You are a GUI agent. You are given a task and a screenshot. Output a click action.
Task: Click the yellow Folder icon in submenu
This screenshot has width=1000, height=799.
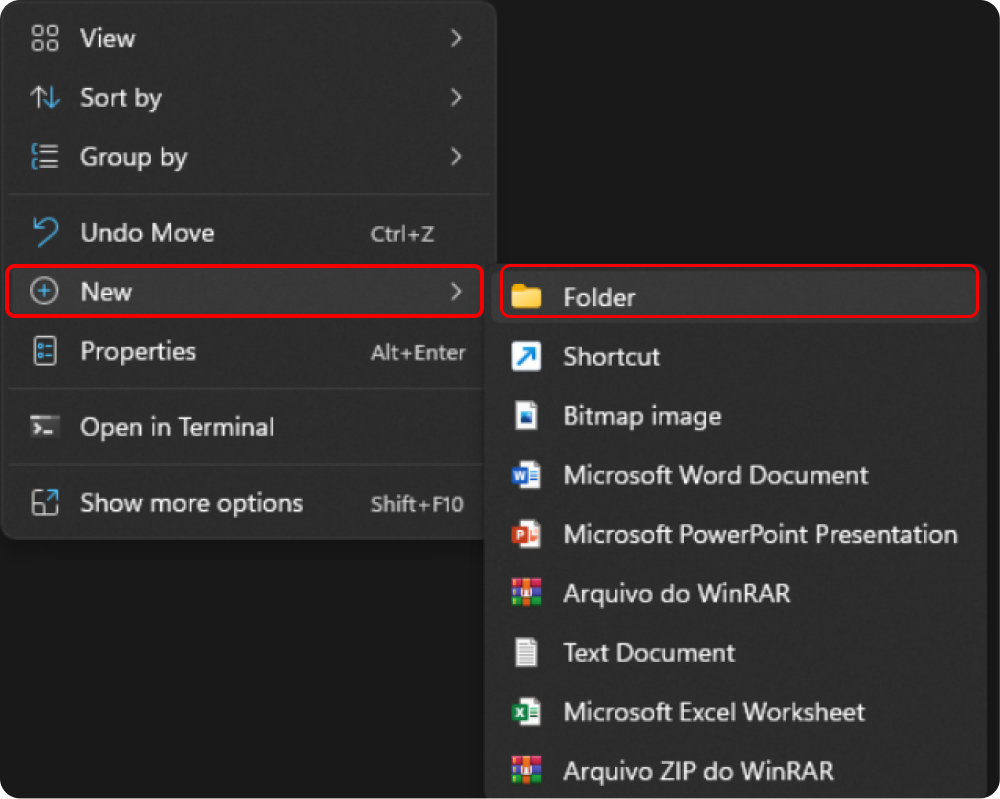(x=526, y=297)
